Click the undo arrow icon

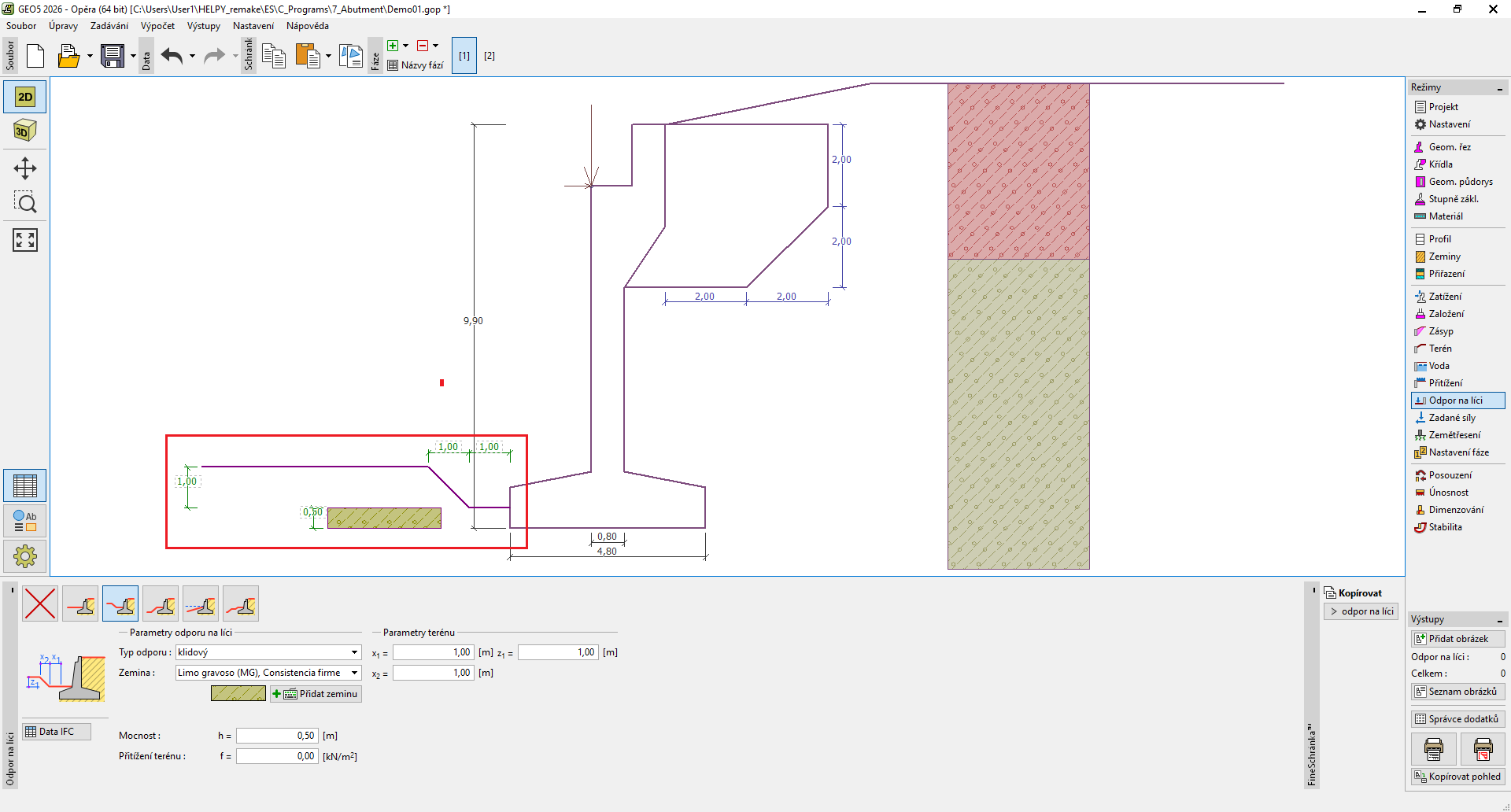172,56
